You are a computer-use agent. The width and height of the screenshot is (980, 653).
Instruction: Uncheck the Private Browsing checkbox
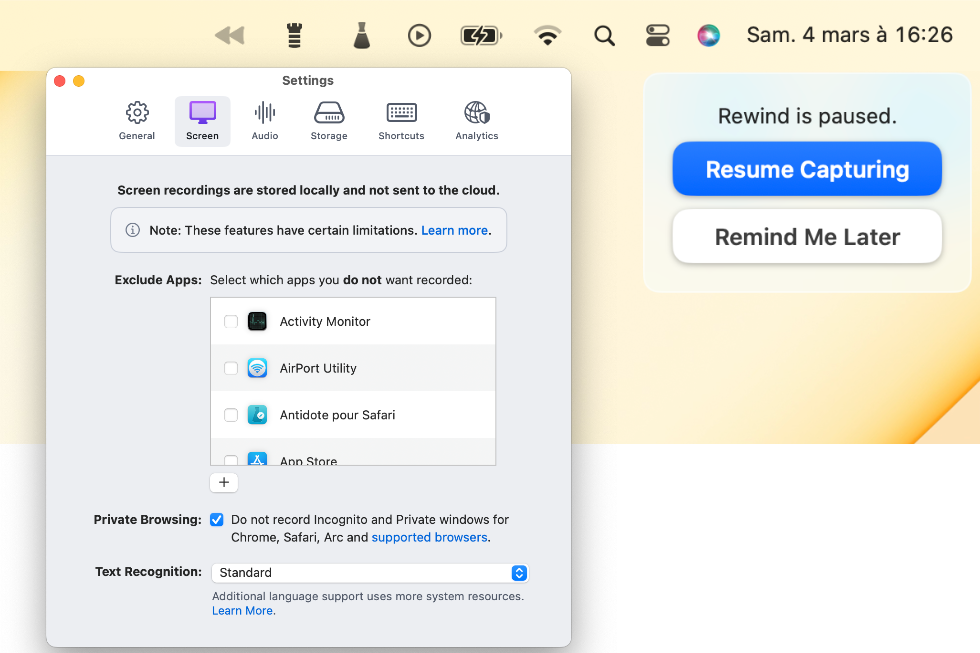(x=217, y=520)
